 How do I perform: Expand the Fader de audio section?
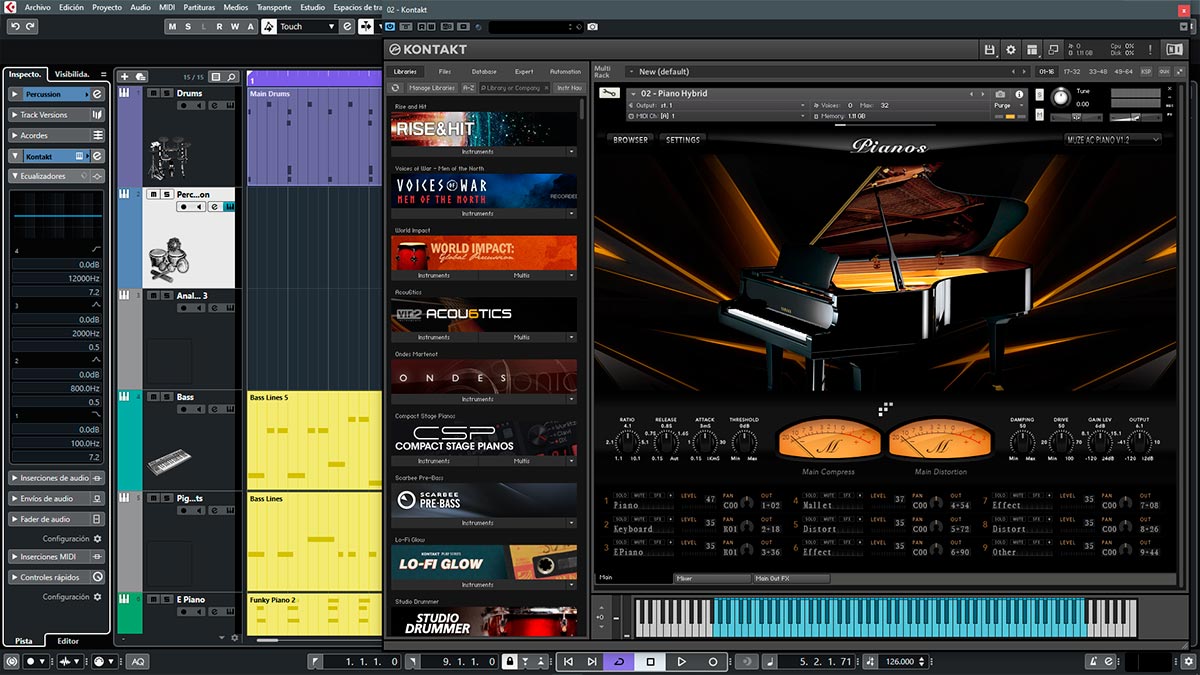coord(56,519)
